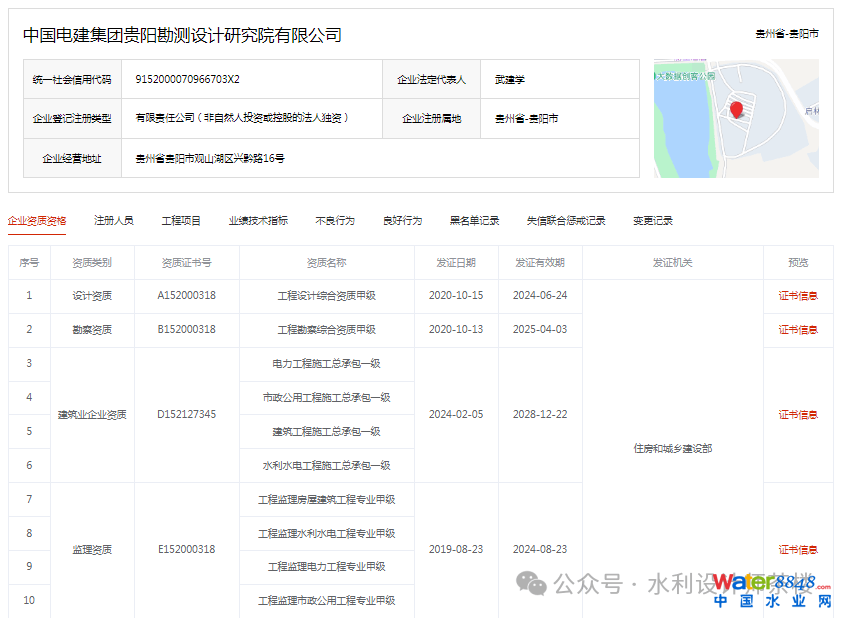Show the 不良行为 records tab
Viewport: 841px width, 618px height.
[335, 220]
